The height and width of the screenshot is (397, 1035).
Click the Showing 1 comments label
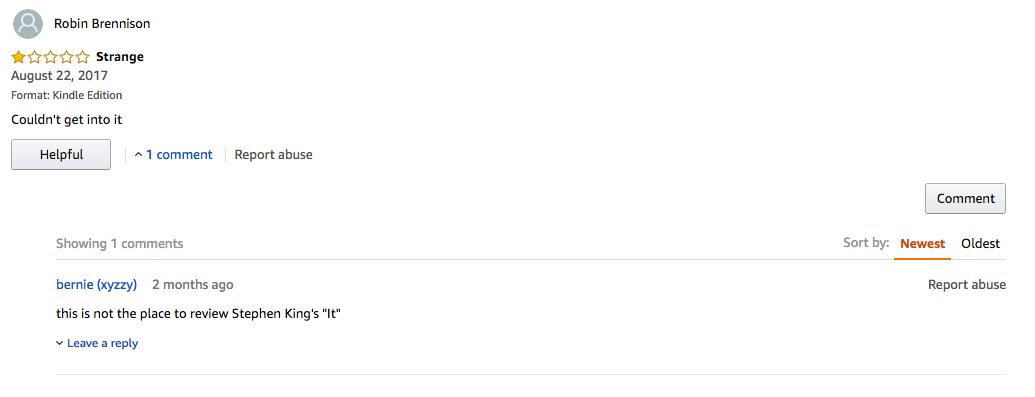tap(119, 244)
